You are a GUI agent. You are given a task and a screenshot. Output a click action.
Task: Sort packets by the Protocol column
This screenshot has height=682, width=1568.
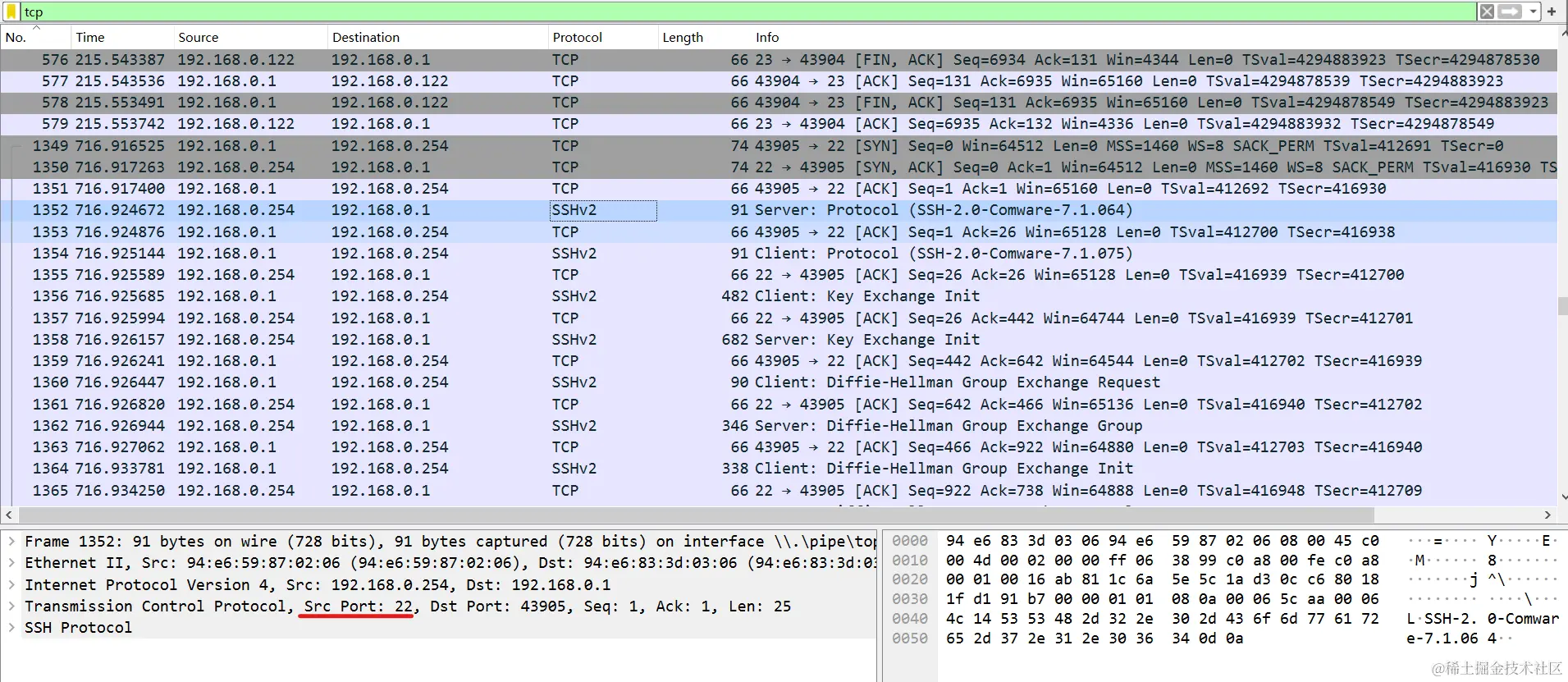(602, 37)
